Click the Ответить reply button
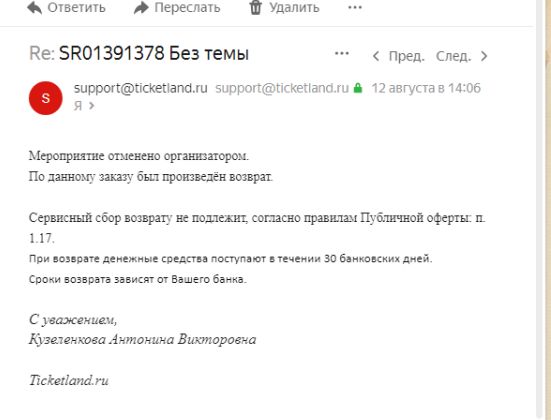Screen dimensions: 551x420 66,7
